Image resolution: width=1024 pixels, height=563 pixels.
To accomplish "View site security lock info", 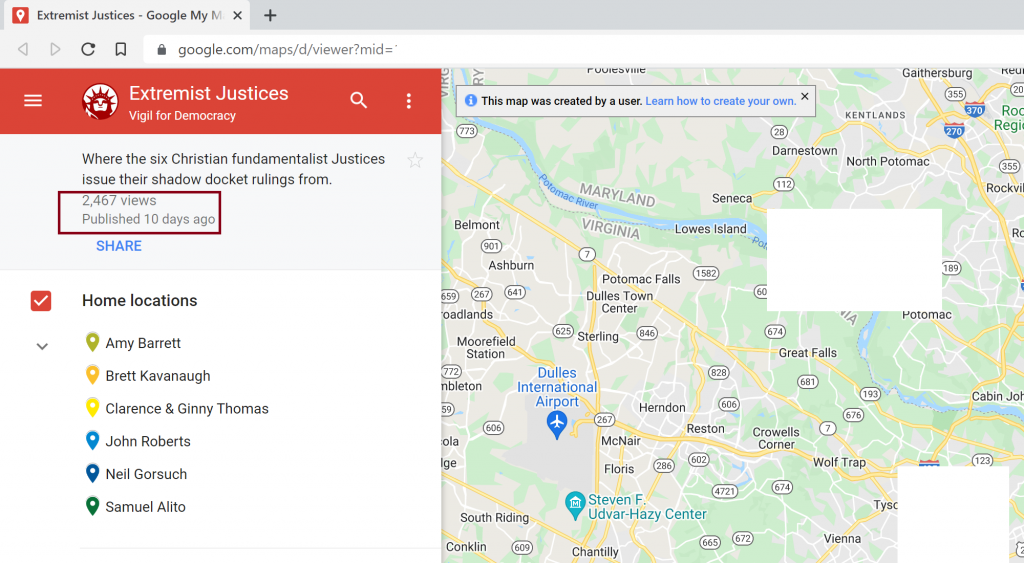I will (162, 50).
